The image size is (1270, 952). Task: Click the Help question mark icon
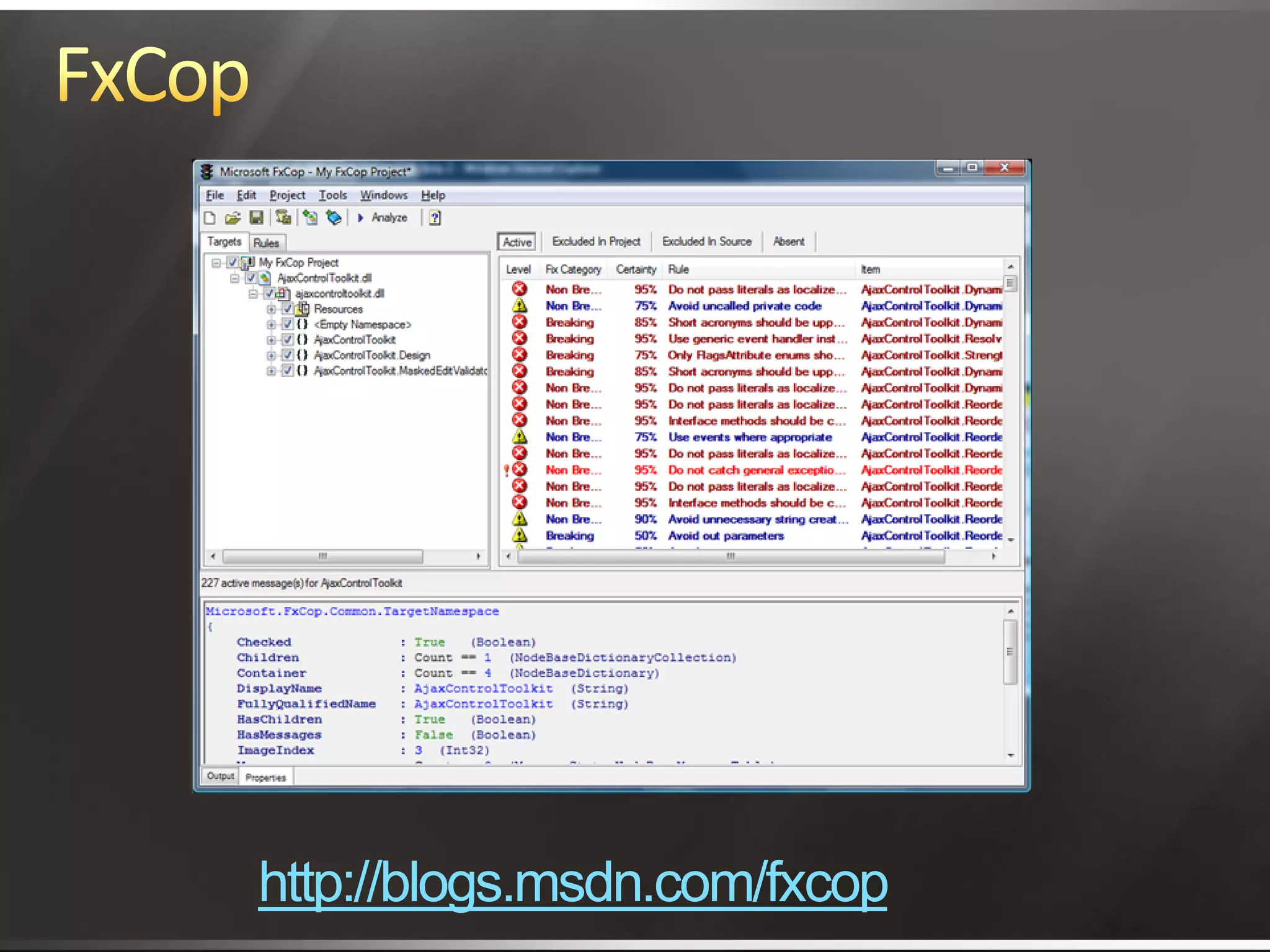tap(435, 218)
